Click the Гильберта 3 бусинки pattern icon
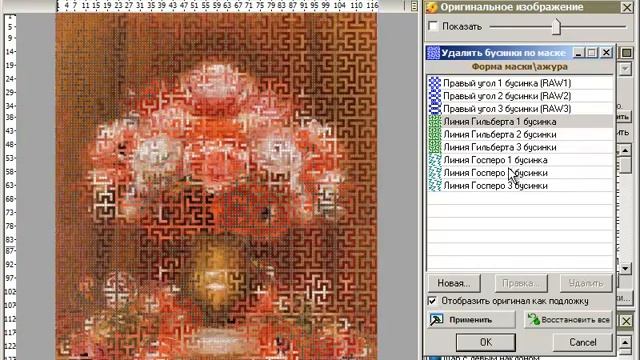The height and width of the screenshot is (360, 640). 435,147
